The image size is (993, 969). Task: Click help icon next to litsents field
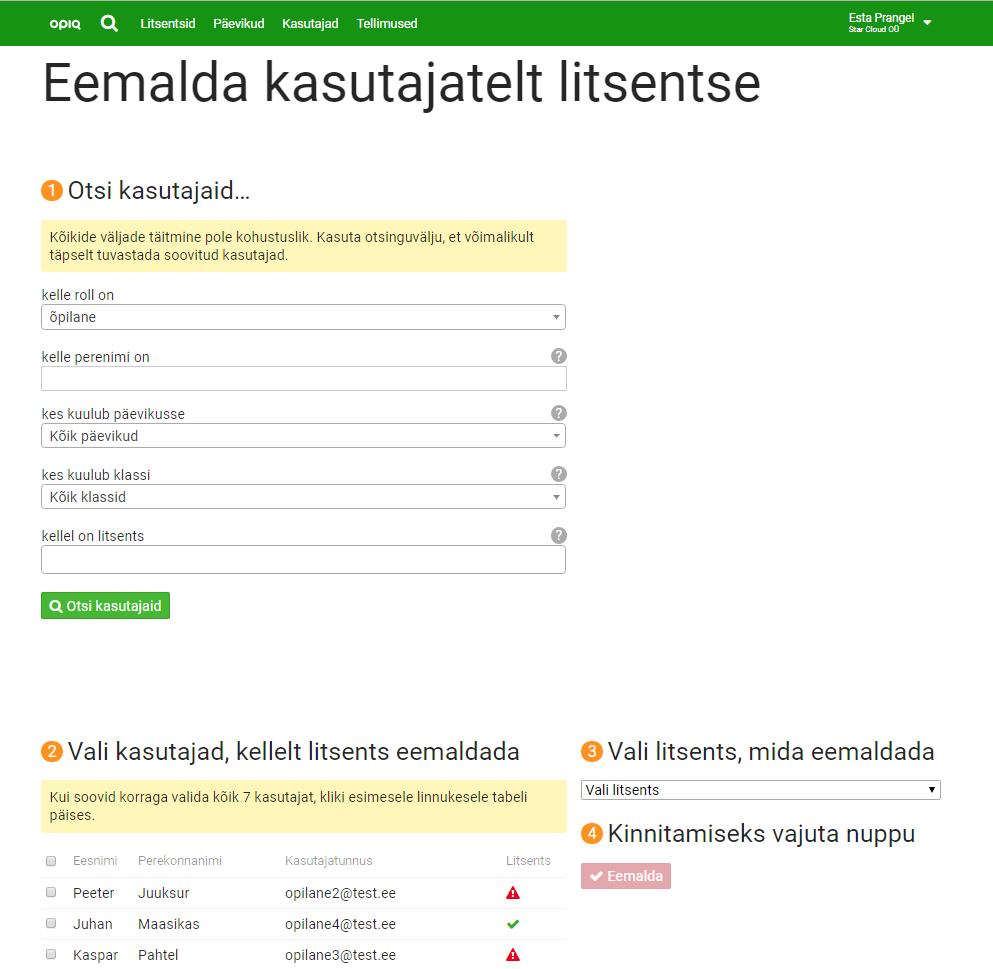[559, 535]
